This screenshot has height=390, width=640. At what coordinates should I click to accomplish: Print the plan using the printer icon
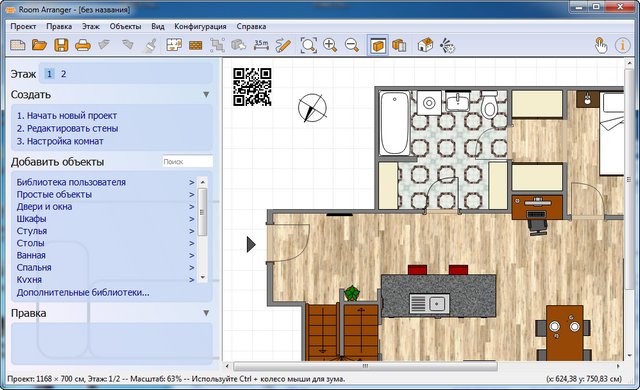point(82,45)
